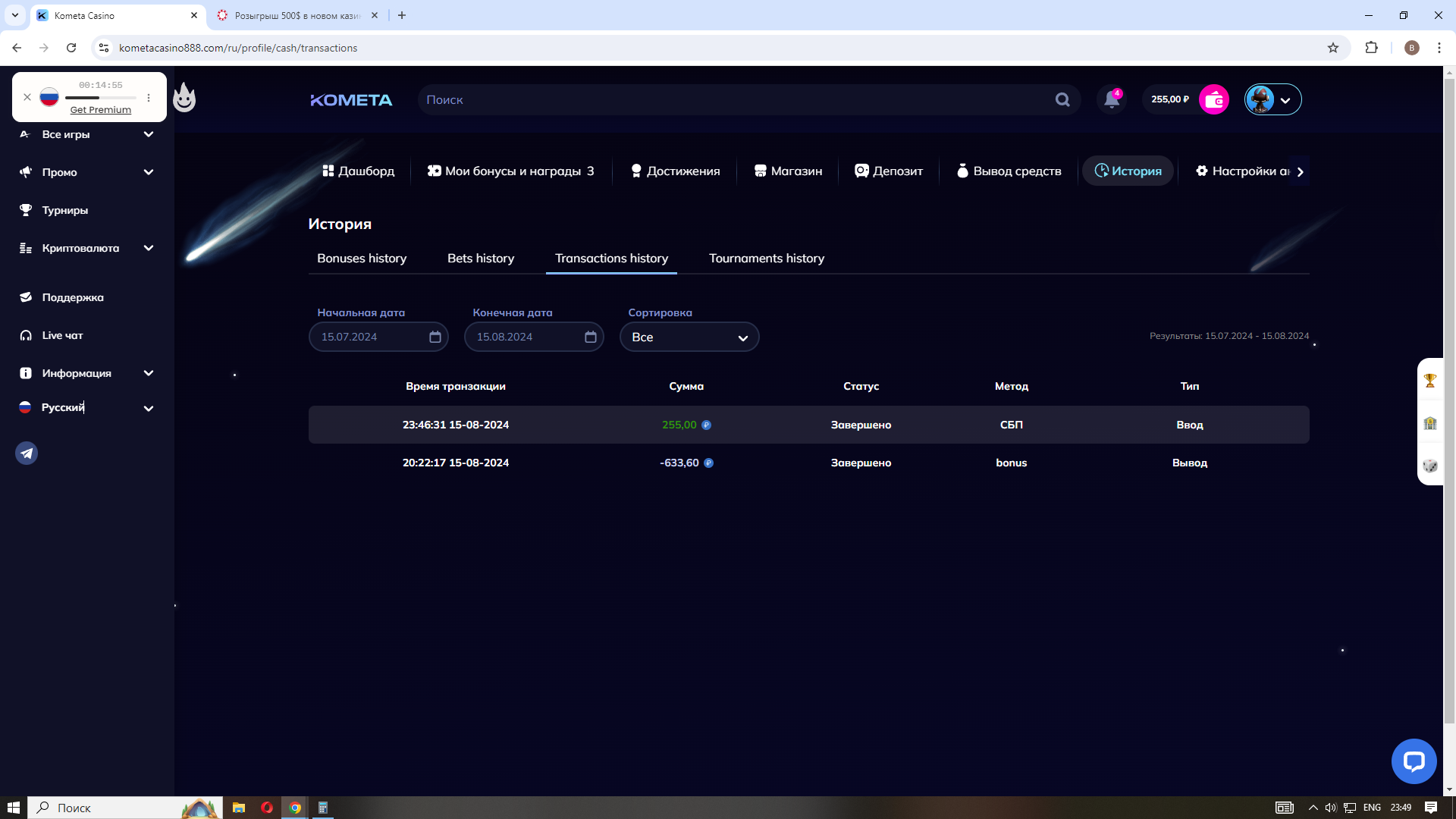Open the Сортировка dropdown showing Все
The image size is (1456, 819).
pyautogui.click(x=689, y=337)
